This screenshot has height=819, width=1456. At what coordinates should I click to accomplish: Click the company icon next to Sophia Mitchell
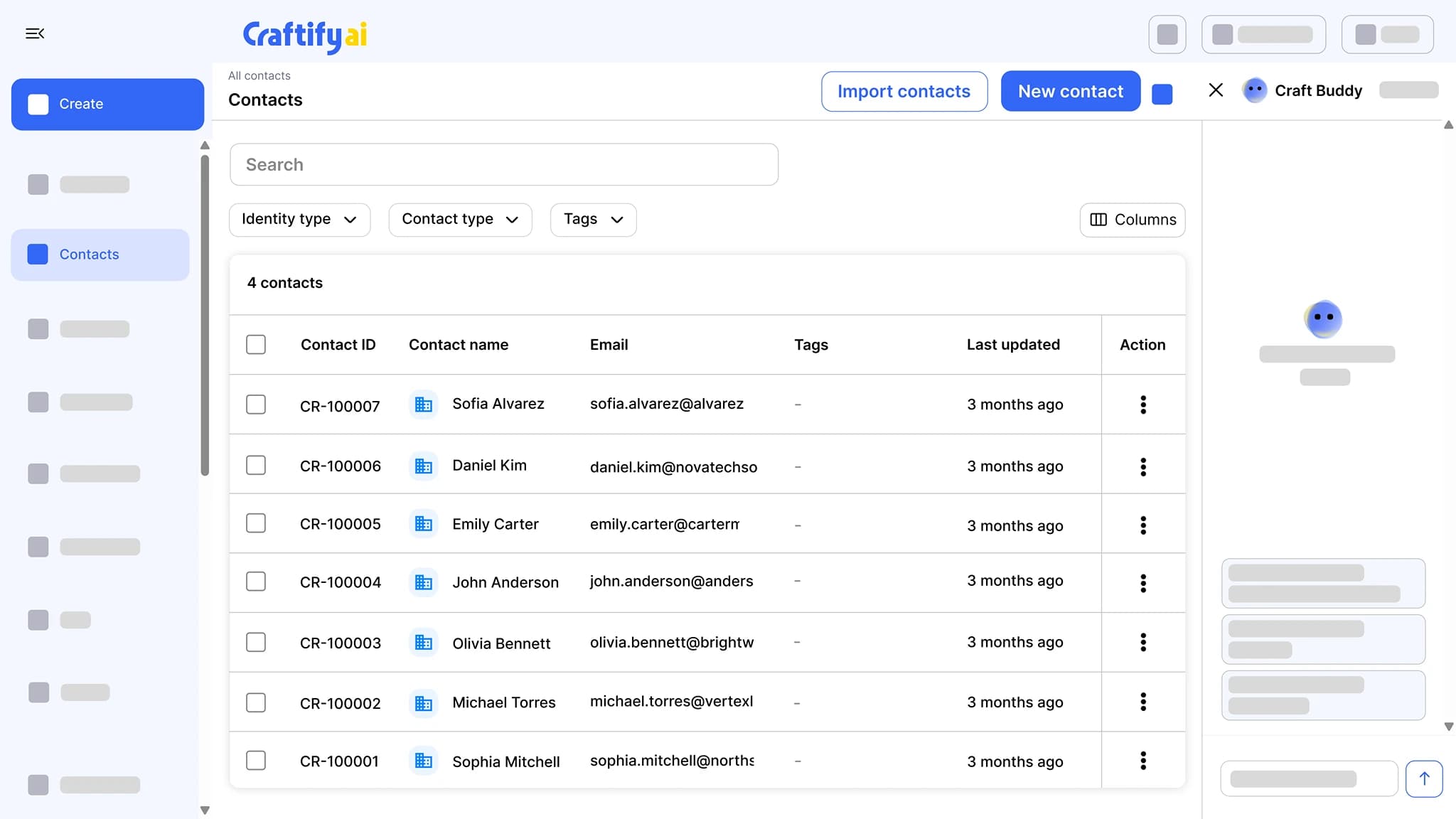[x=424, y=761]
